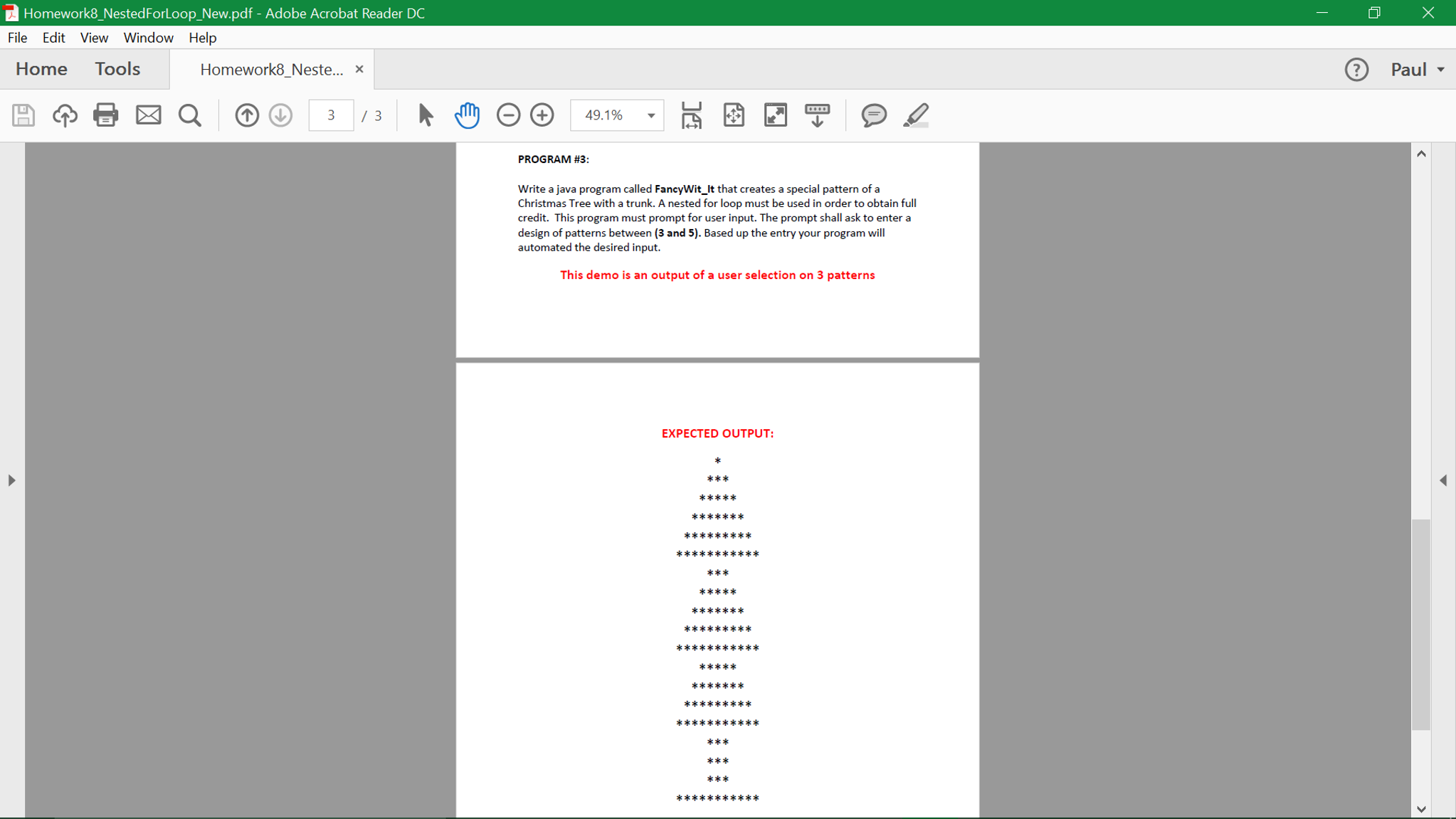1456x819 pixels.
Task: Switch to the Tools tab
Action: pos(117,69)
